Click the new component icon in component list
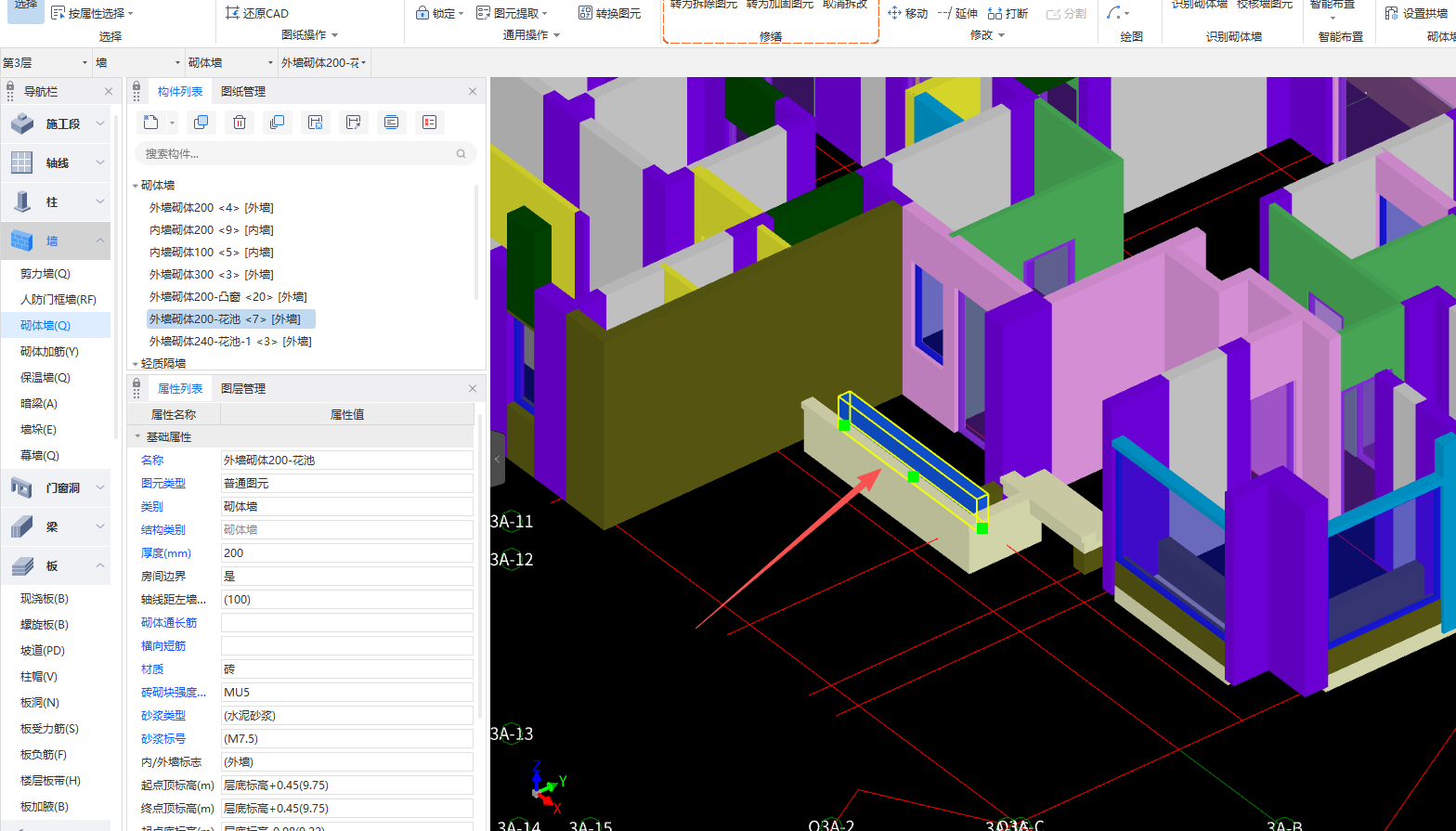Viewport: 1456px width, 831px height. (x=150, y=123)
